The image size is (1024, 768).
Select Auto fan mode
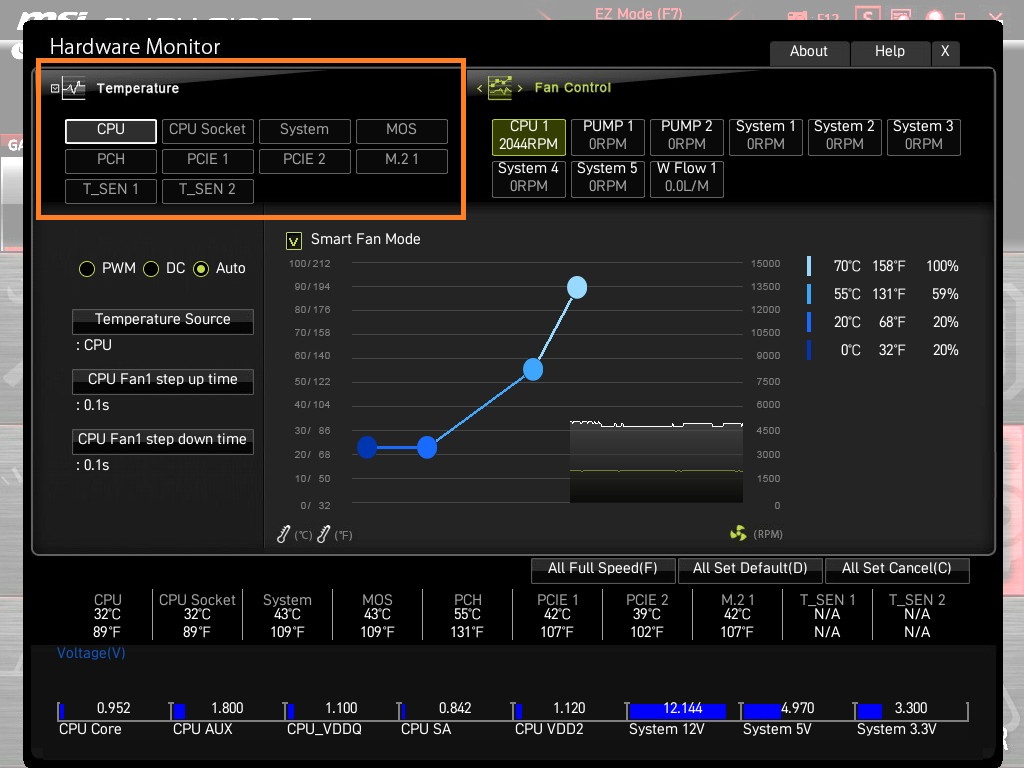click(x=201, y=269)
